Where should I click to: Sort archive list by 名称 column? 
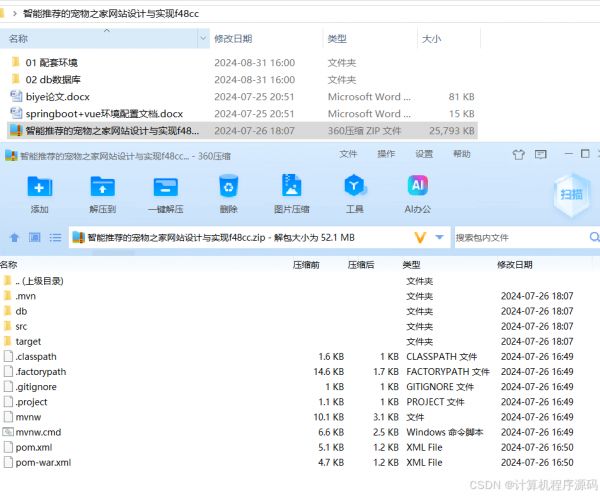coord(8,265)
